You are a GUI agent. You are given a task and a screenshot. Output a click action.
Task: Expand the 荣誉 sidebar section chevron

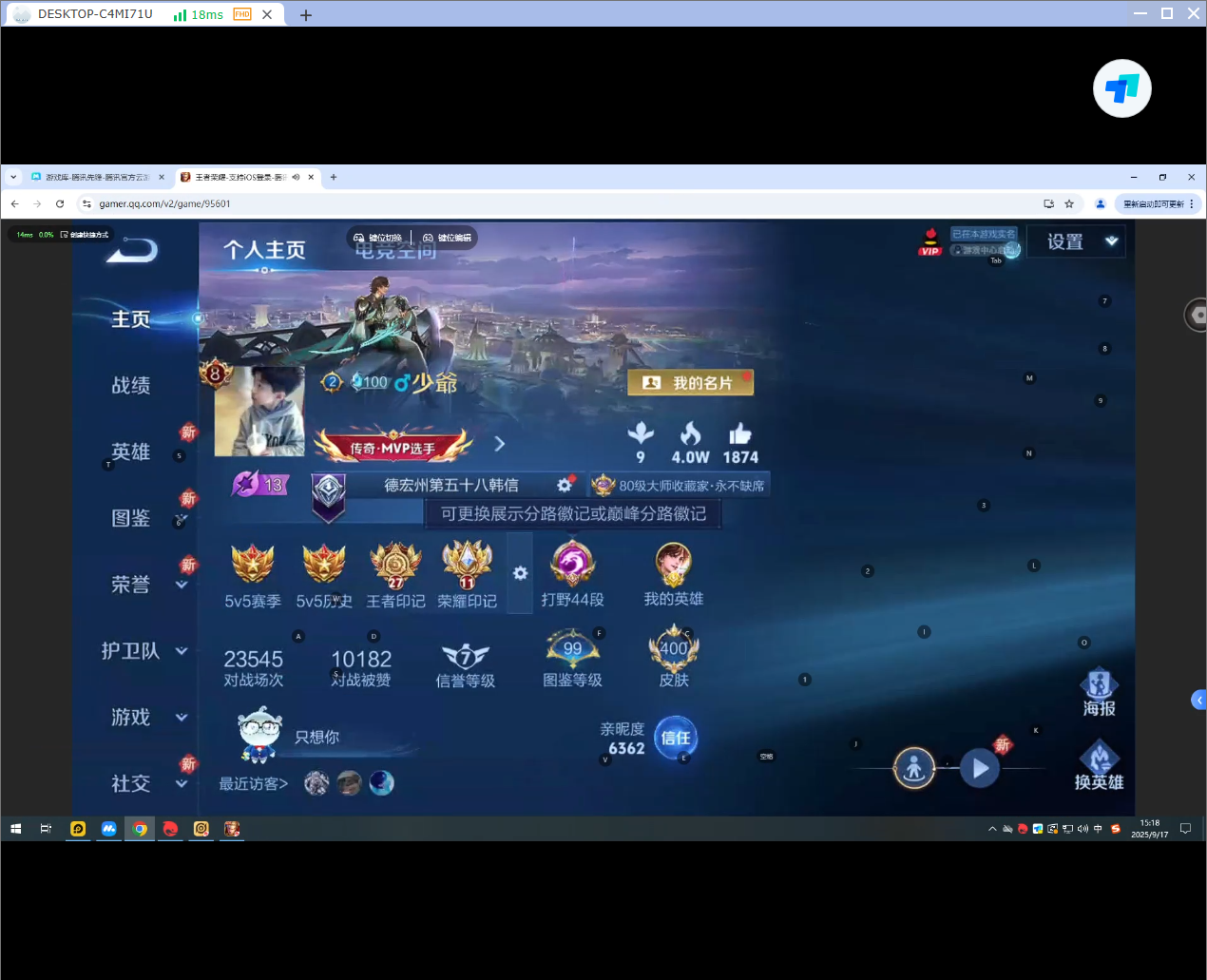tap(182, 585)
